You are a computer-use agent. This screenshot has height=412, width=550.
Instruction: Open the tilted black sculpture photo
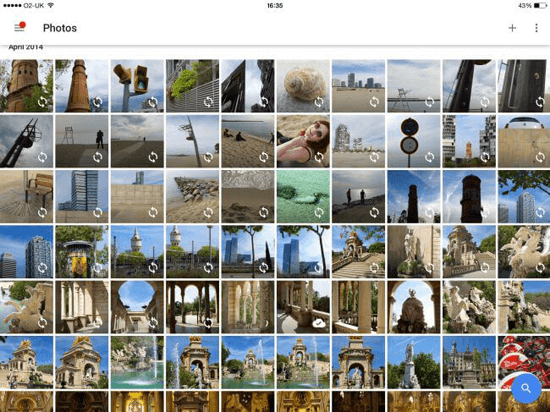26,141
